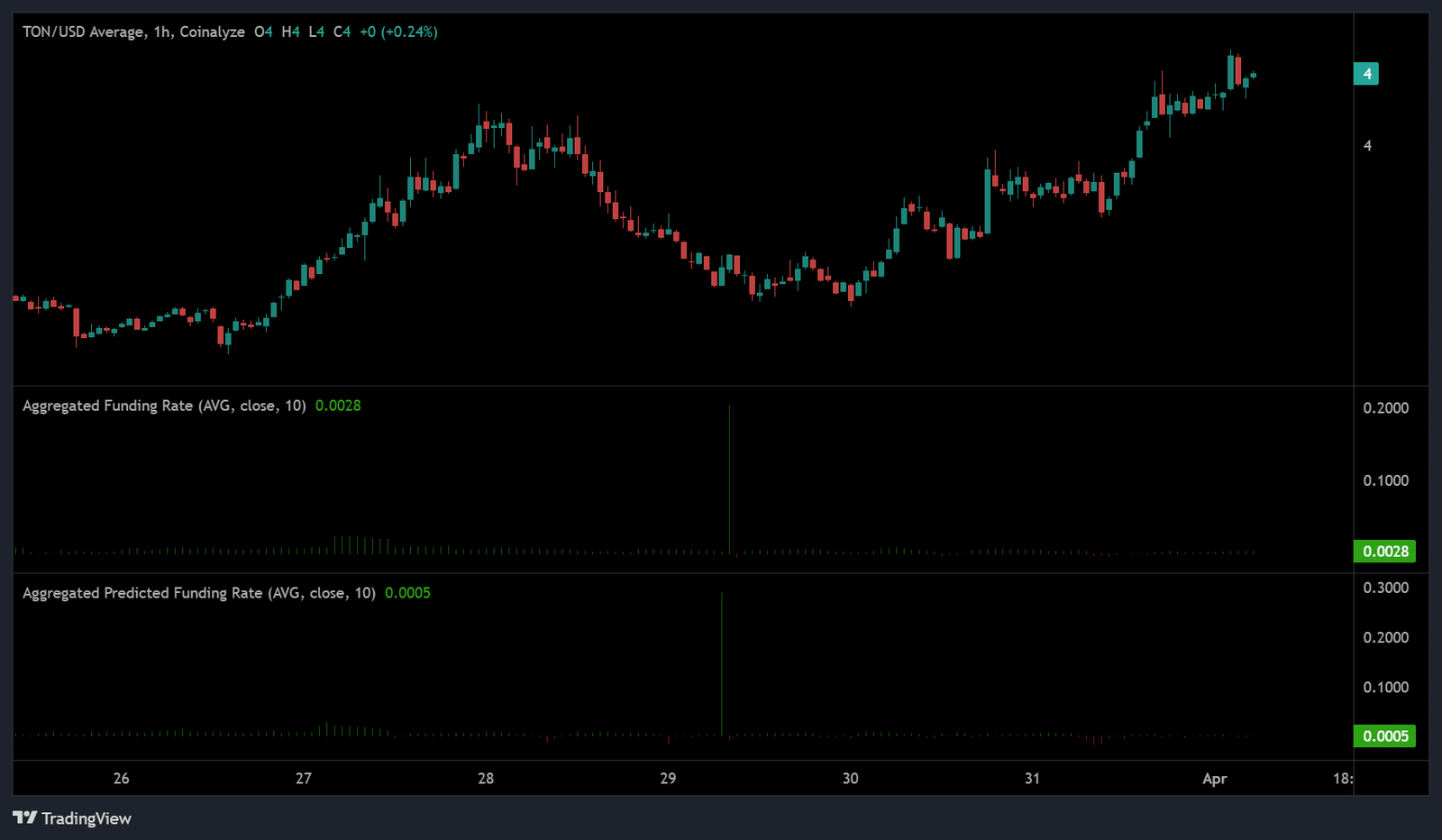The height and width of the screenshot is (840, 1442).
Task: Click the 28 date label on the time axis
Action: pyautogui.click(x=486, y=779)
